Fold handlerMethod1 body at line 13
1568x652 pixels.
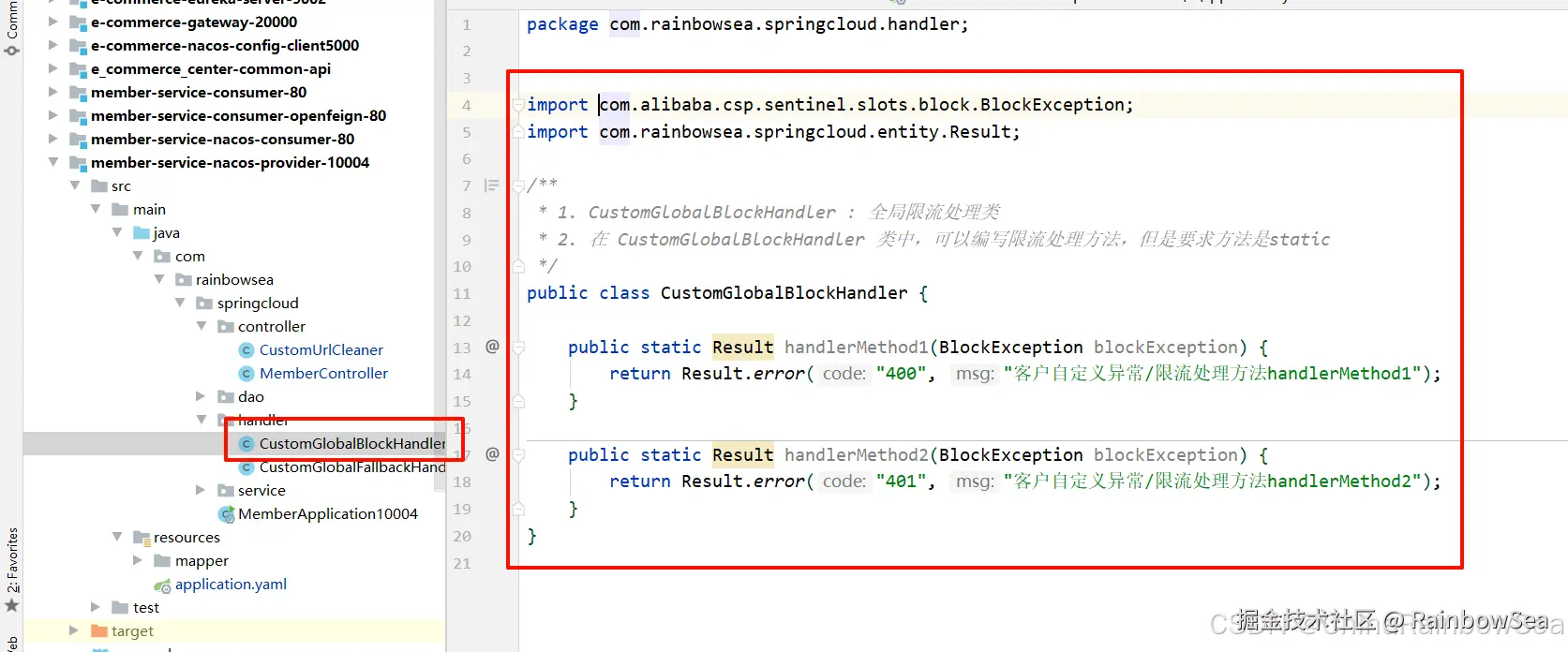tap(518, 347)
